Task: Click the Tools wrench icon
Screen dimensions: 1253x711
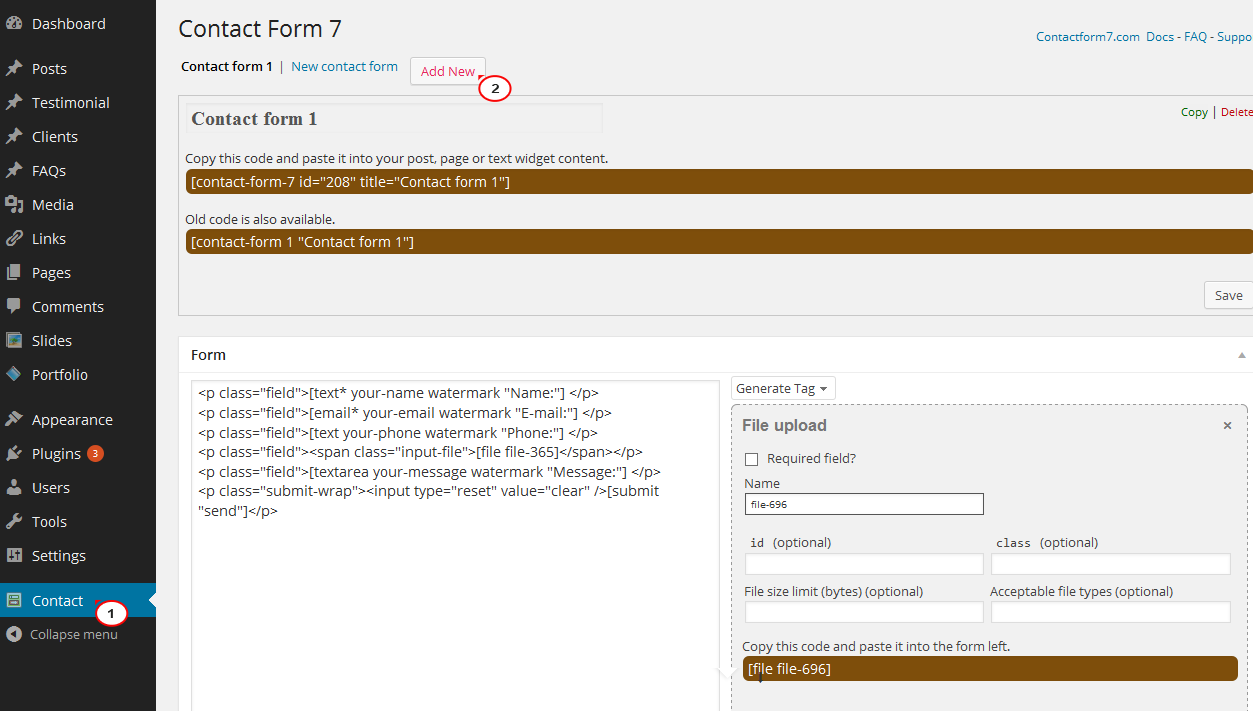Action: pos(14,522)
